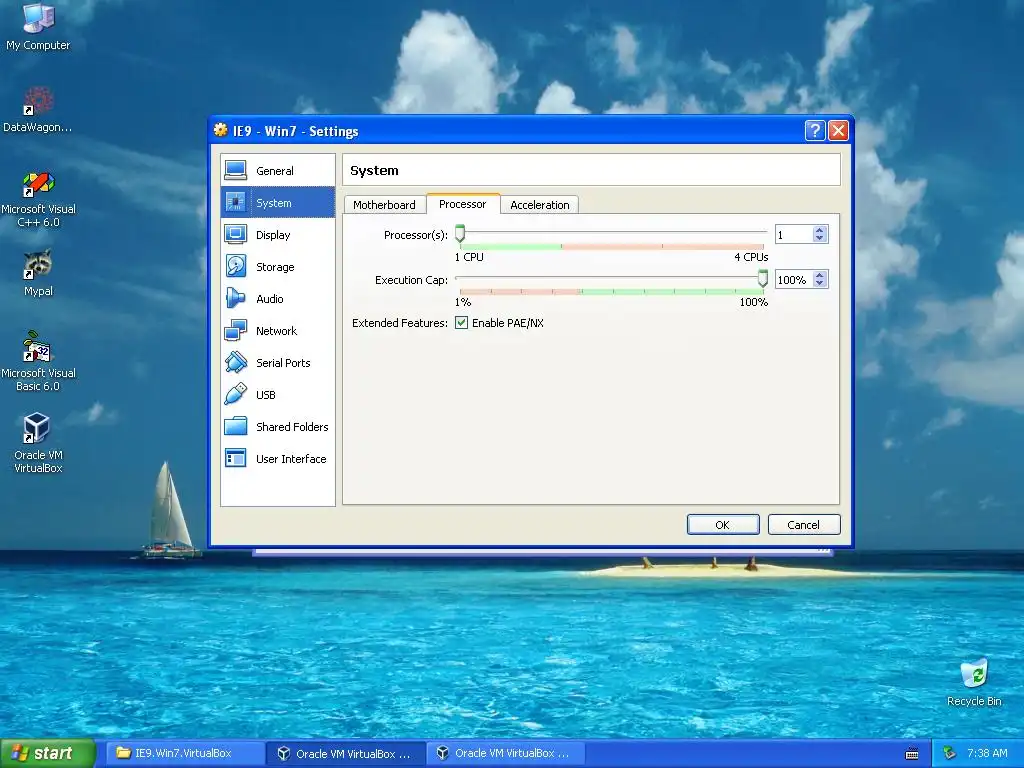Viewport: 1024px width, 768px height.
Task: Open the Storage disk icon
Action: (235, 266)
